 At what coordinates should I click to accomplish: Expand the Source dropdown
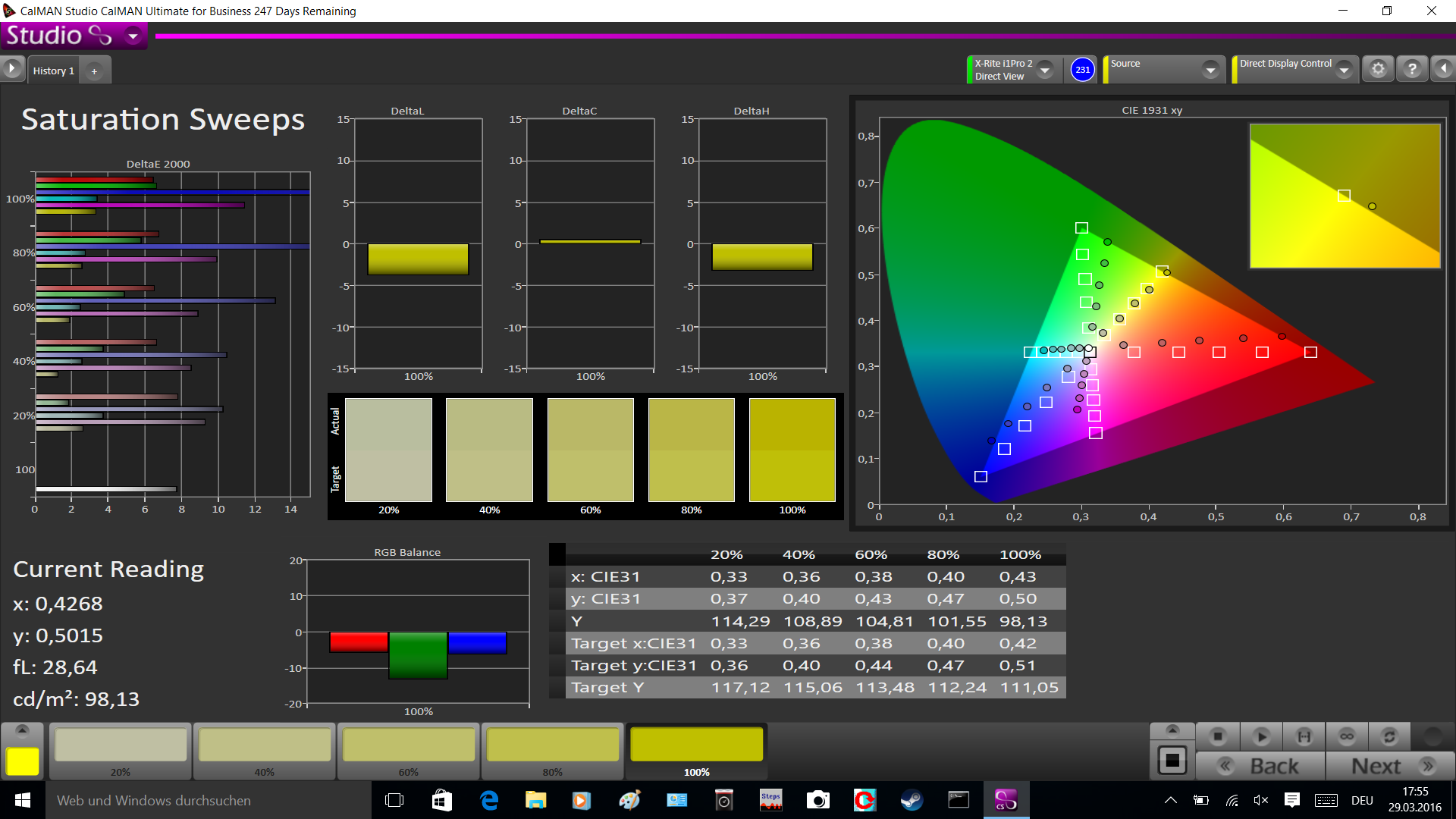coord(1210,70)
